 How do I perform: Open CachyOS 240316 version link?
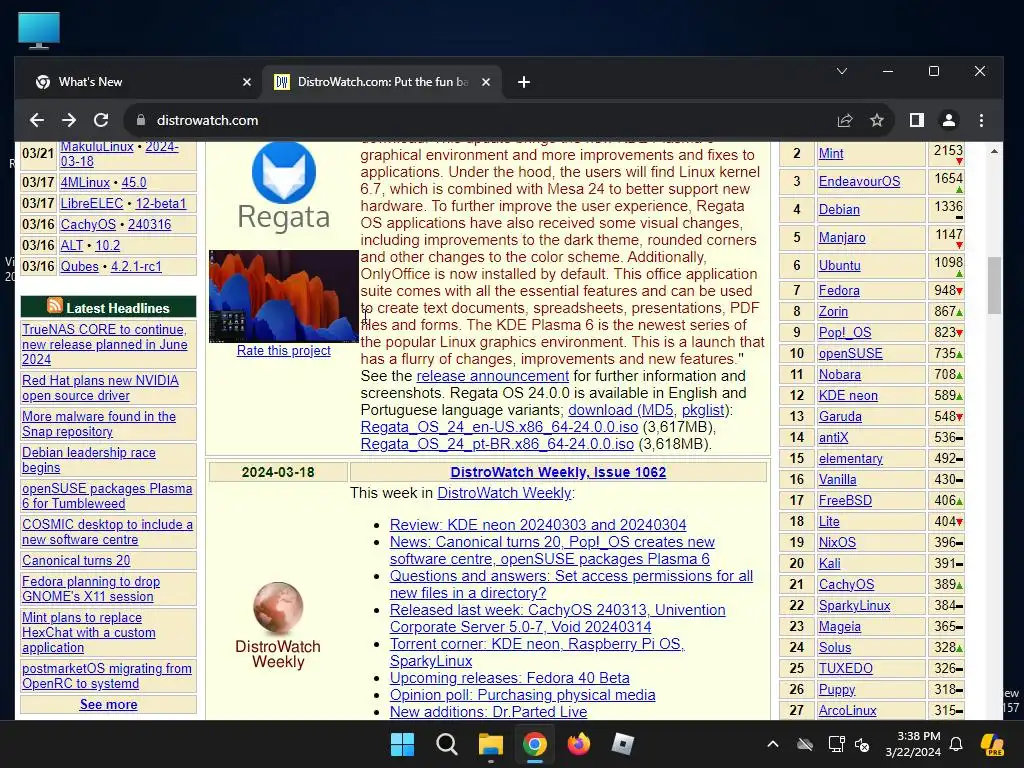[150, 225]
